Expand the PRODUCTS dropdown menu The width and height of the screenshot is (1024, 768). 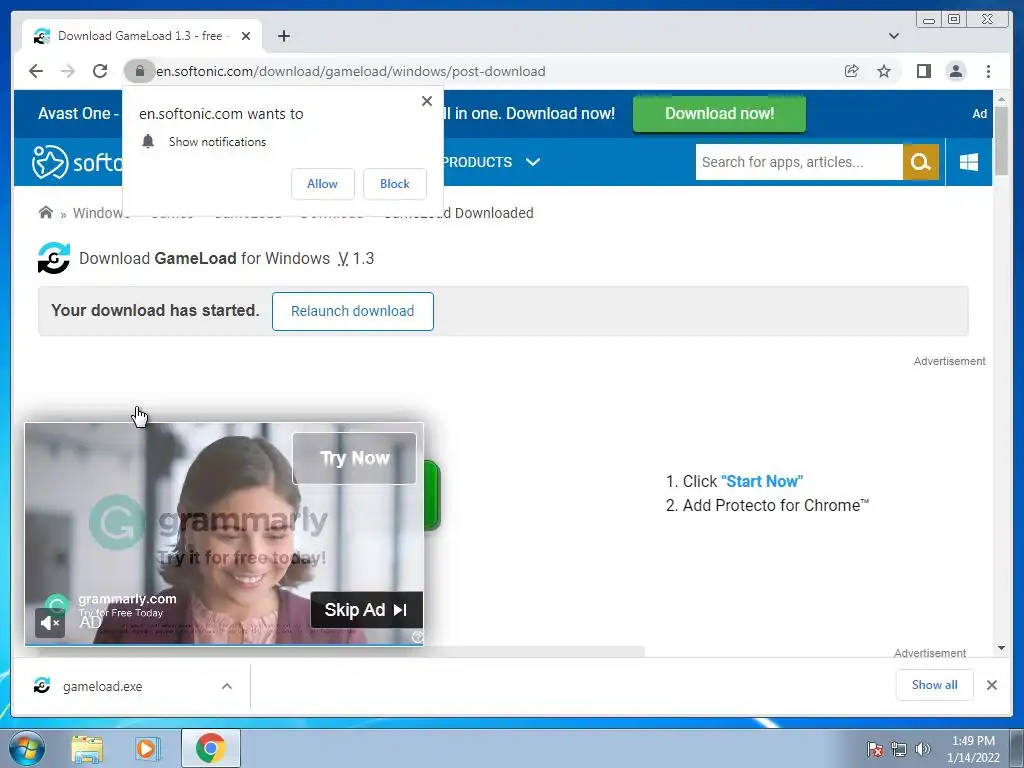click(x=492, y=162)
